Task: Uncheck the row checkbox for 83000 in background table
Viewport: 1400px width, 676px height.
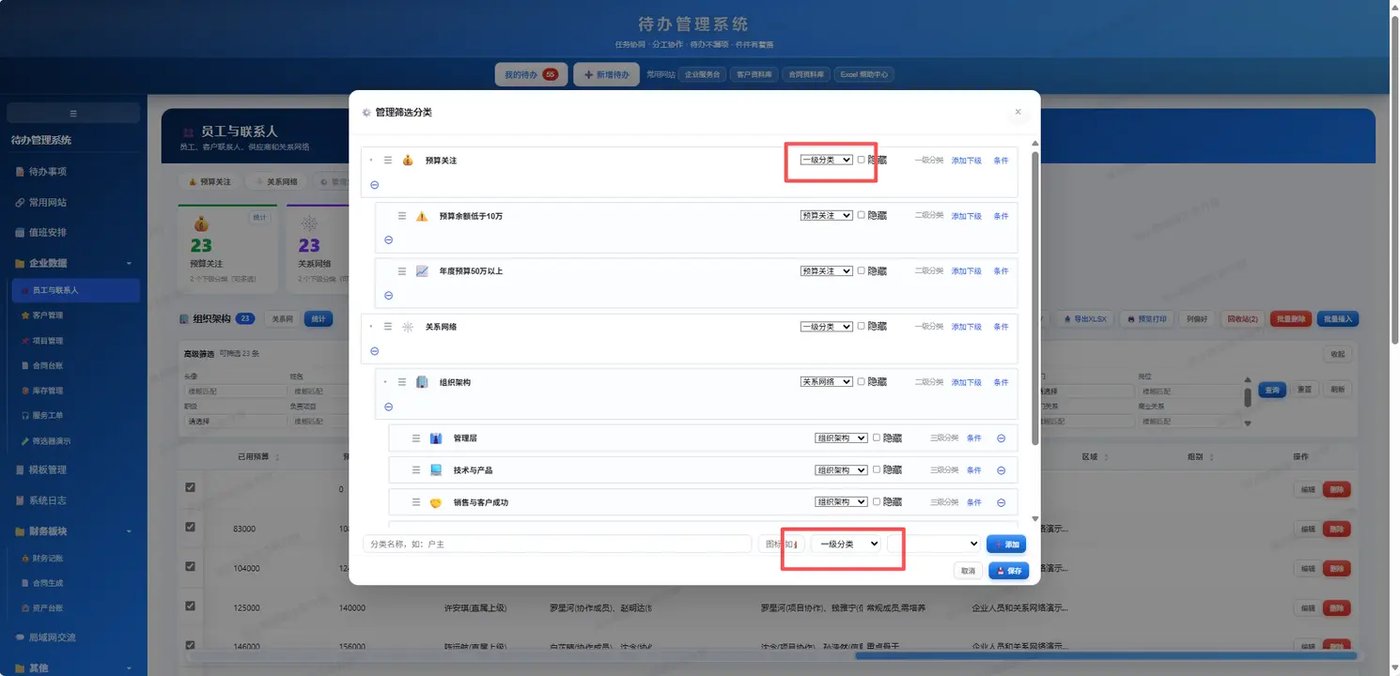Action: (190, 527)
